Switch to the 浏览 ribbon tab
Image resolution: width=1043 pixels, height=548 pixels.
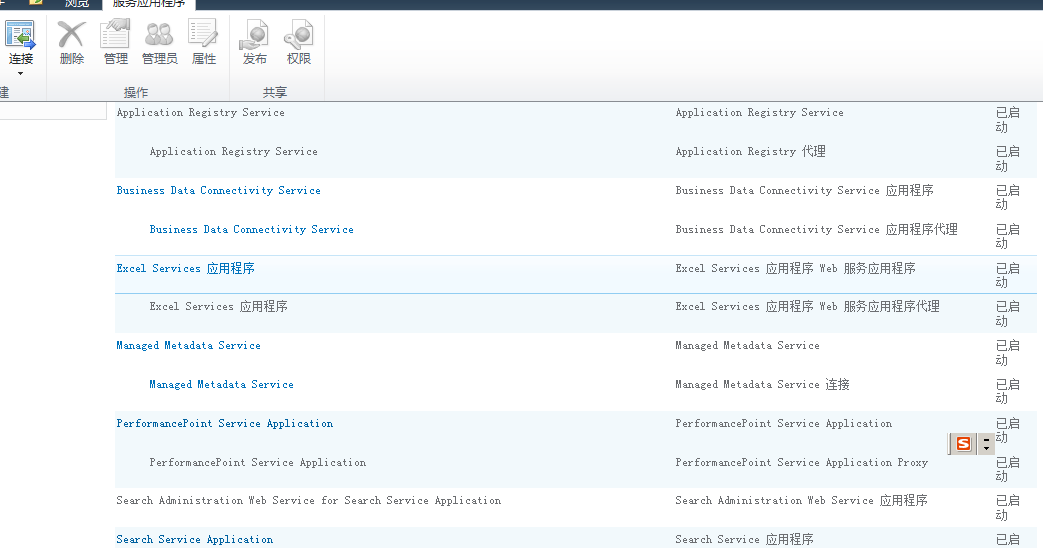(x=76, y=4)
